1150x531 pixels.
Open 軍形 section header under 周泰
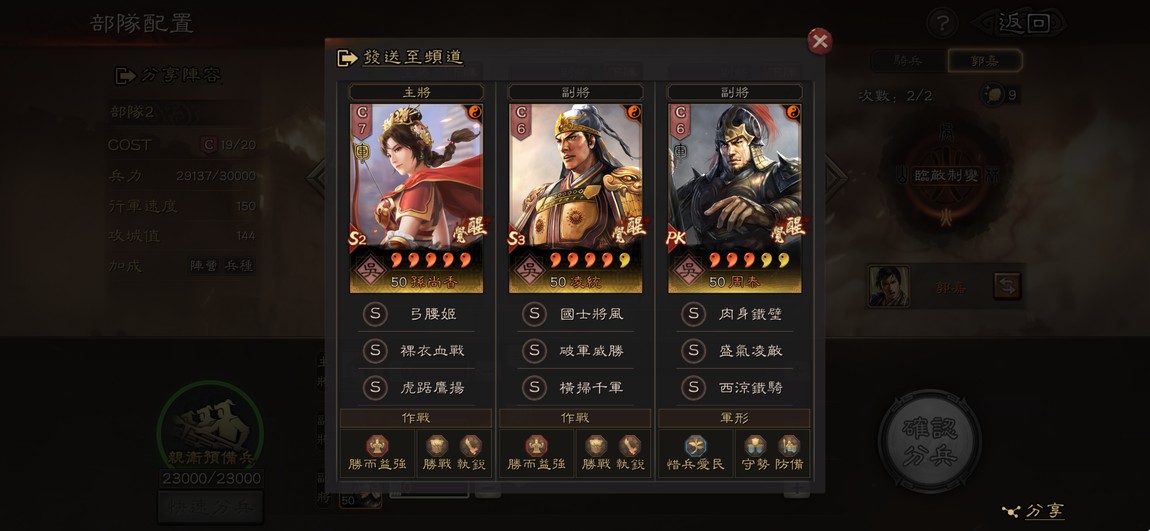(734, 418)
